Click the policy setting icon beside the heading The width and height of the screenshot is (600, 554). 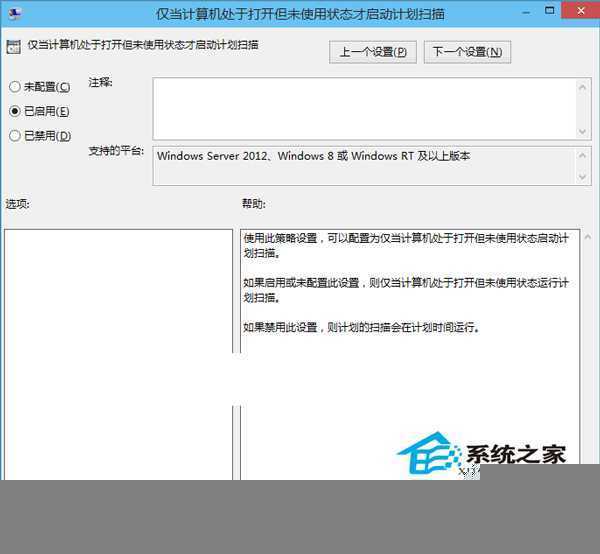tap(14, 47)
